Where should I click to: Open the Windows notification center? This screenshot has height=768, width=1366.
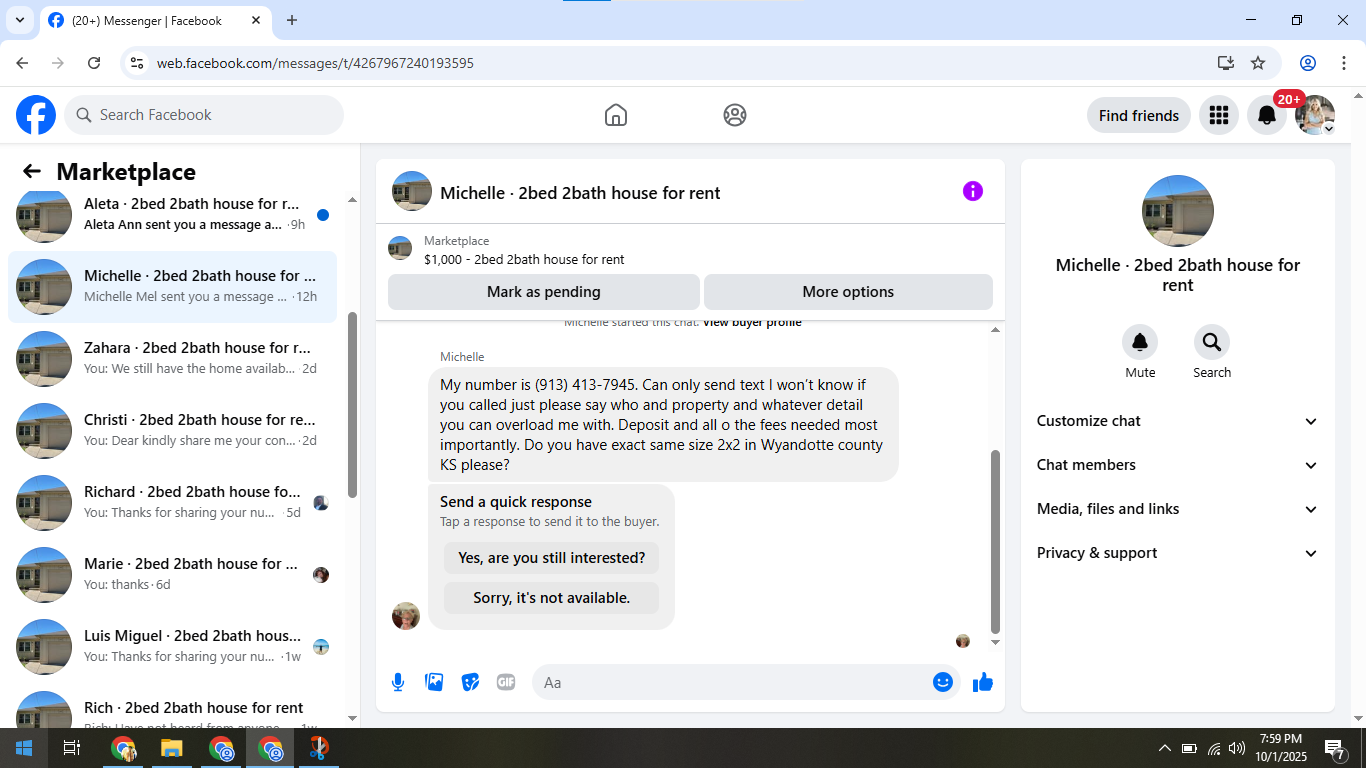coord(1335,748)
